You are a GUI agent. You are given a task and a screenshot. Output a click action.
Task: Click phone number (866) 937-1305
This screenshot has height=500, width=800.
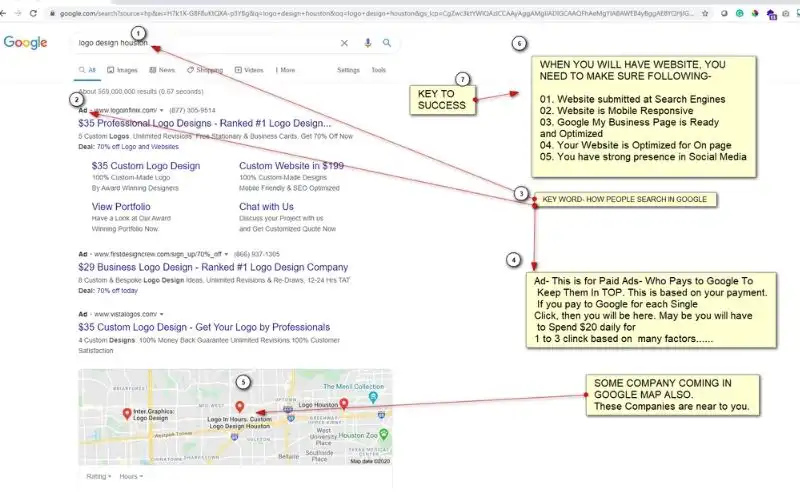coord(257,254)
